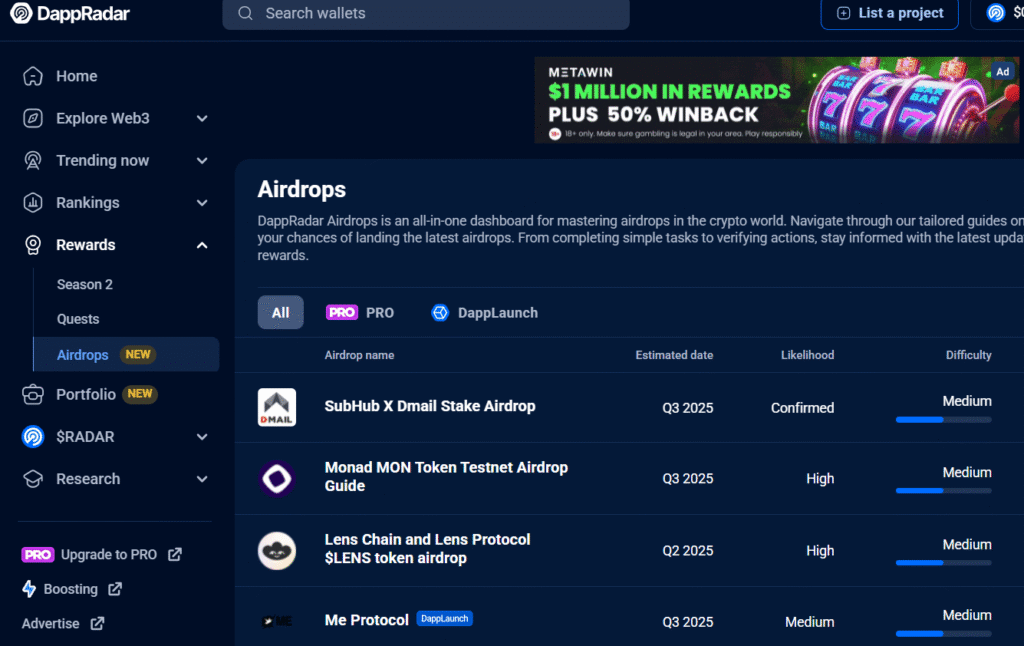Screen dimensions: 1024x646
Task: Click the difficulty bar for SubHub Dmail row
Action: click(944, 420)
